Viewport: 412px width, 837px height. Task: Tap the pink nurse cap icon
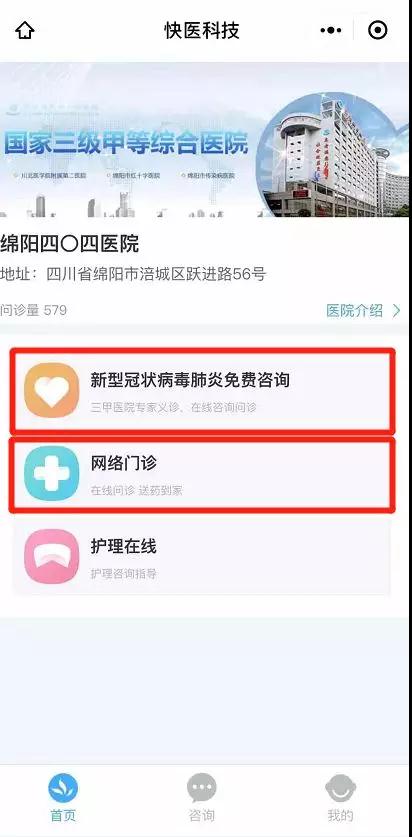[x=52, y=556]
